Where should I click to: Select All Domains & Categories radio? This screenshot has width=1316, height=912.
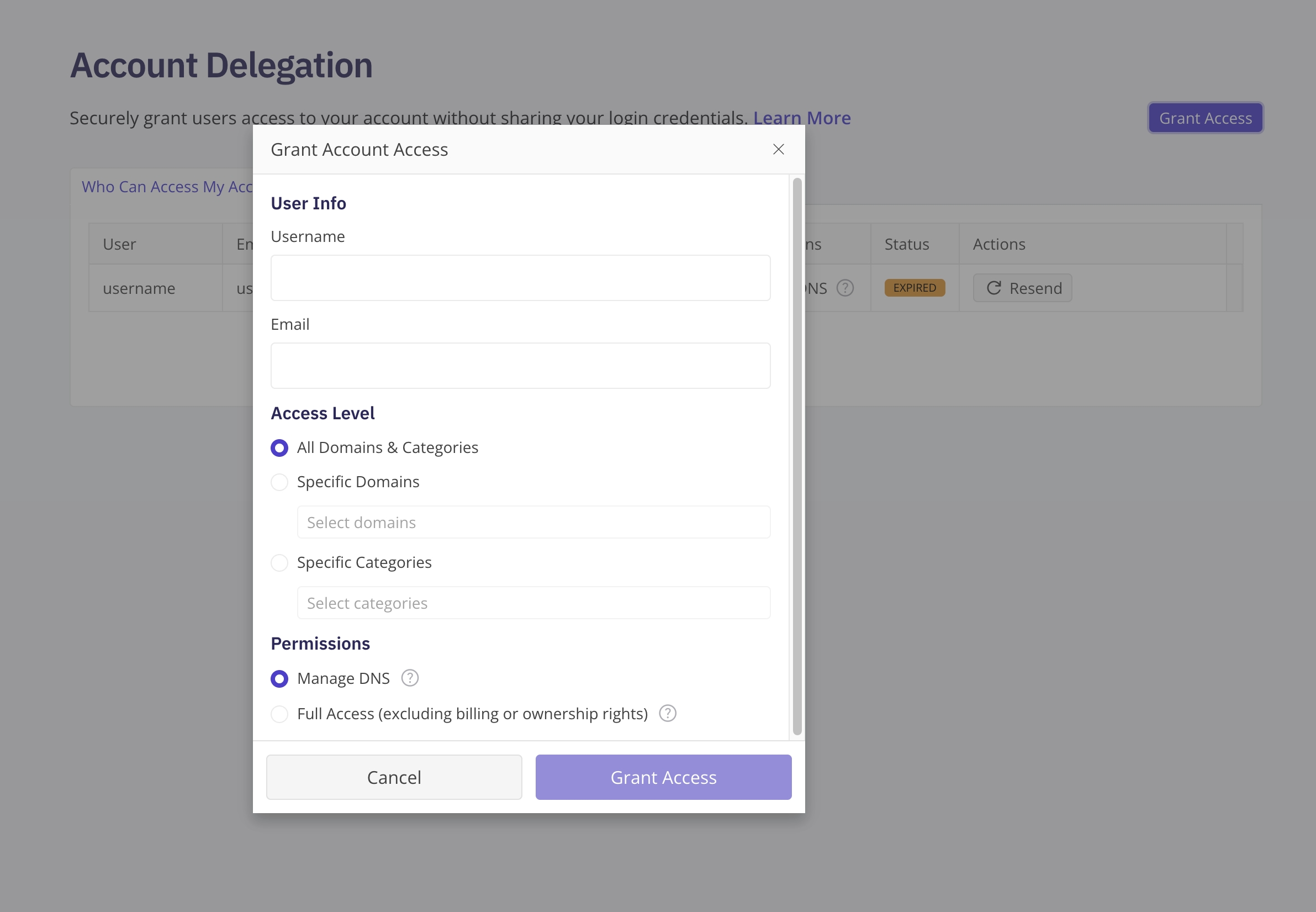pyautogui.click(x=279, y=448)
